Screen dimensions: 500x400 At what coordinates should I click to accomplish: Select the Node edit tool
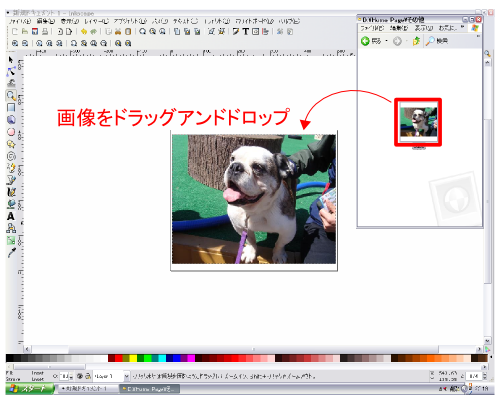11,71
